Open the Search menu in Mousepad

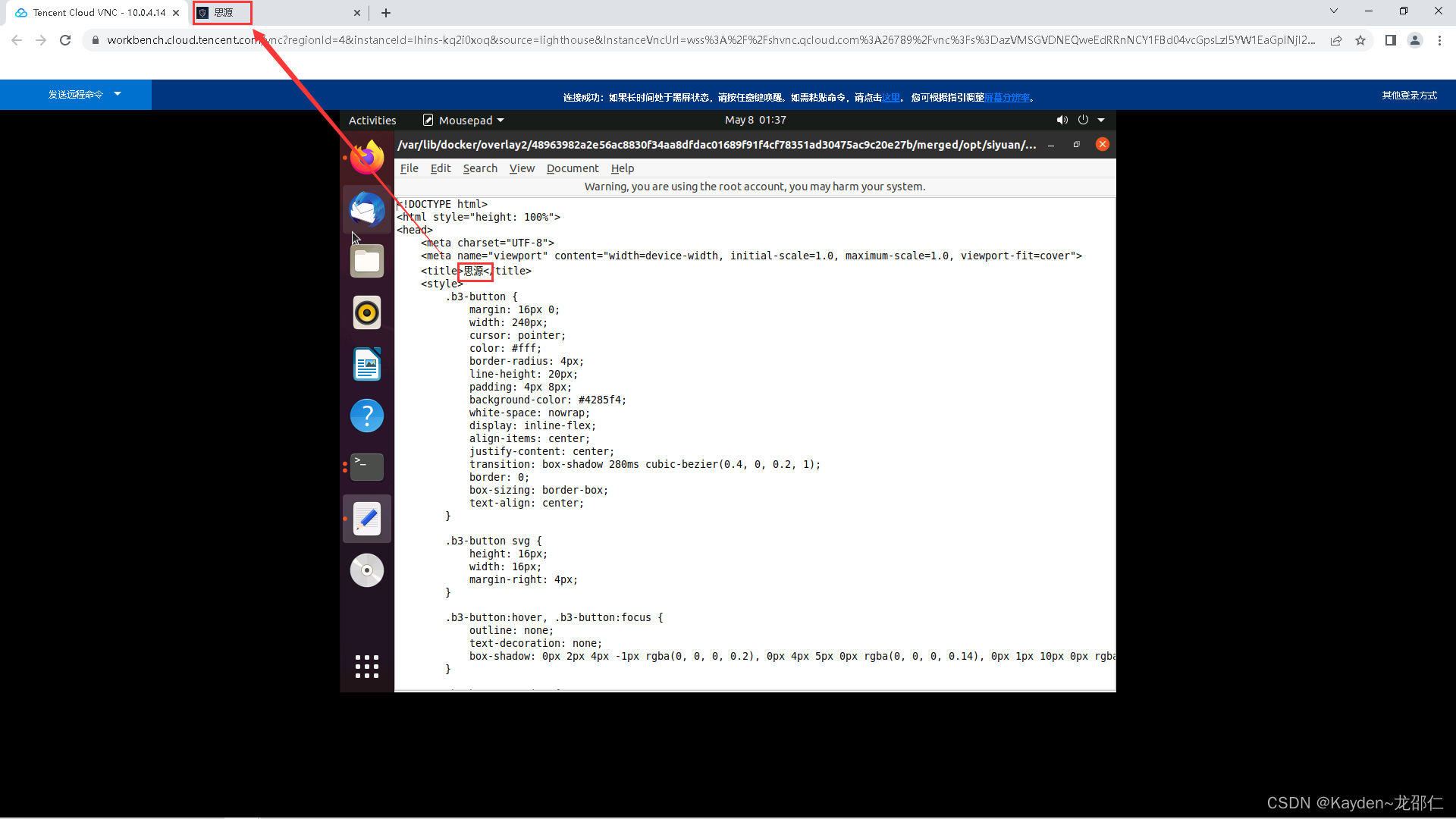click(x=480, y=168)
